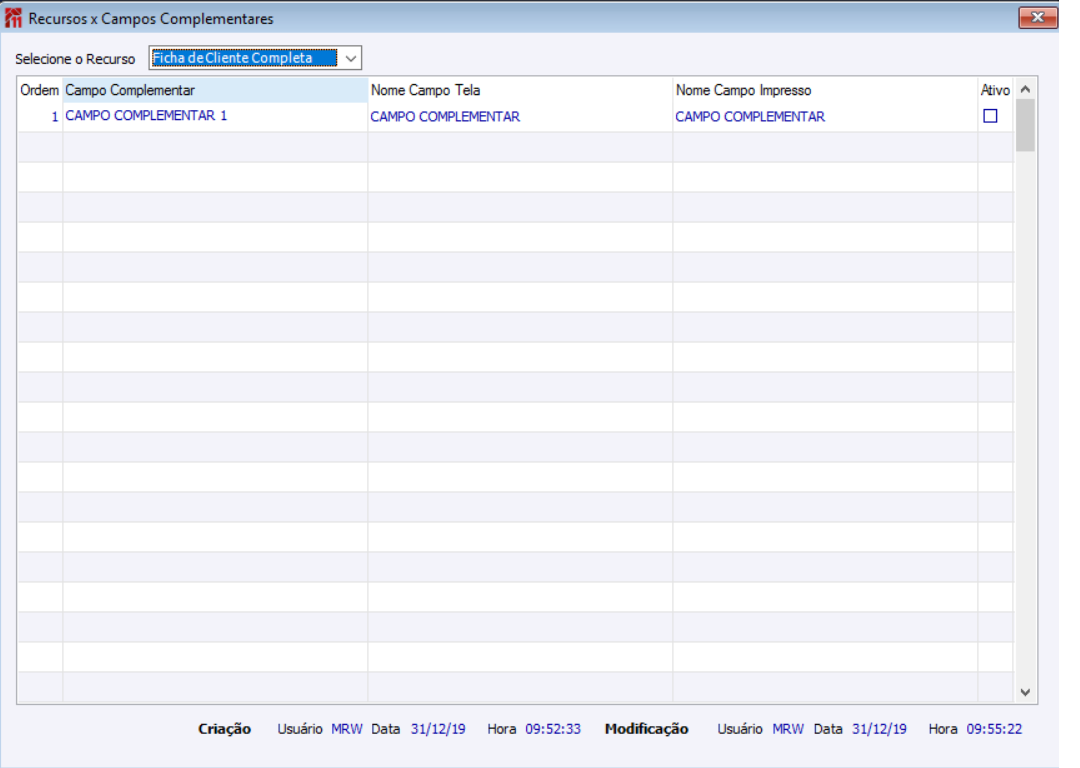Click the Criação date 31/12/19
This screenshot has width=1080, height=768.
[438, 729]
